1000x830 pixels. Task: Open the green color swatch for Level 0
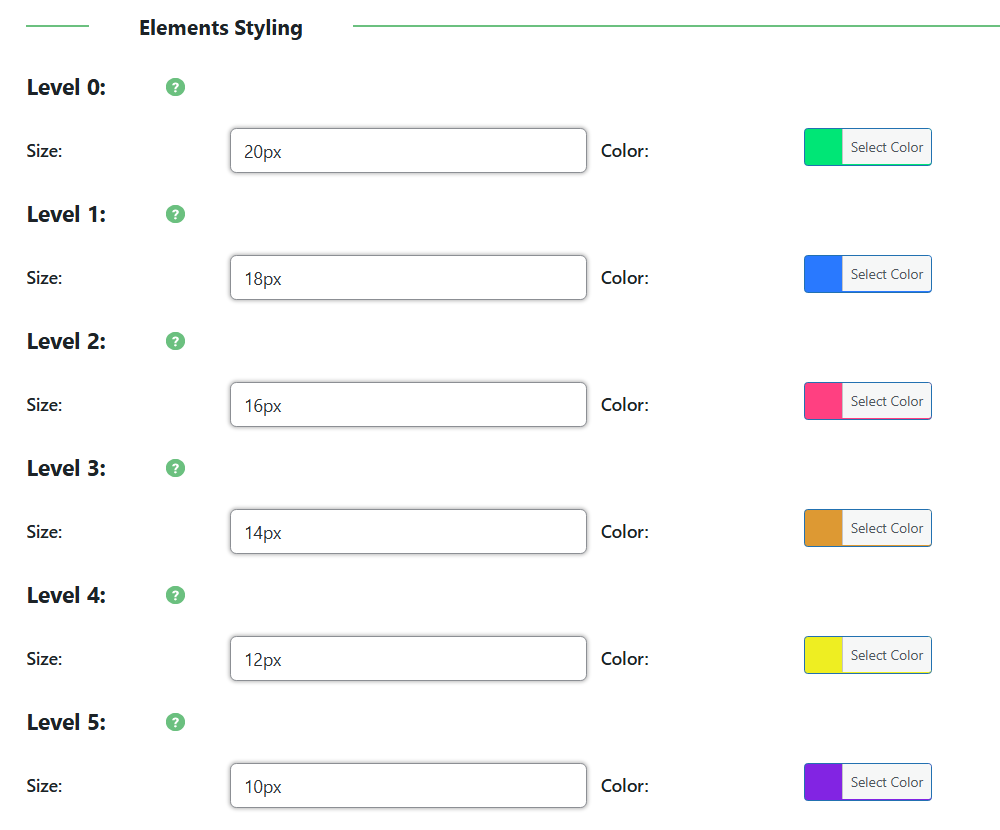[x=823, y=147]
